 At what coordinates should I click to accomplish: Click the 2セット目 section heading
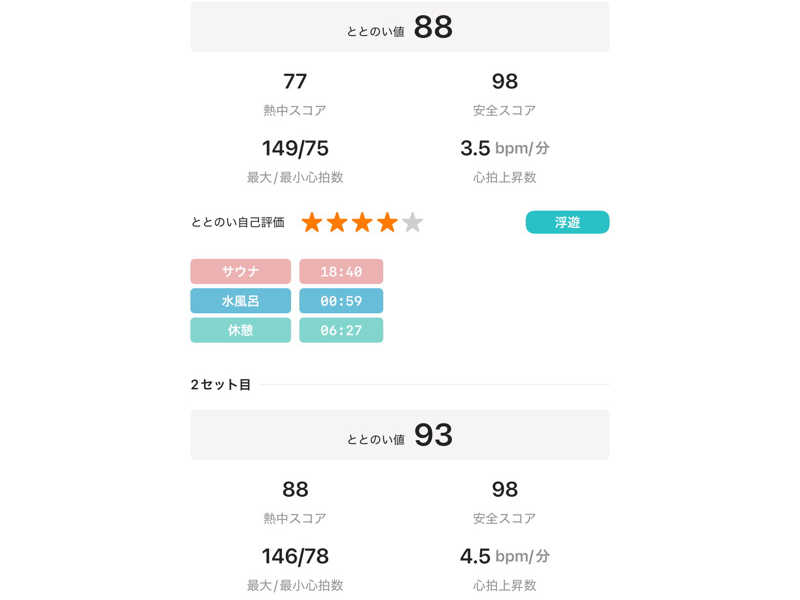coord(221,384)
